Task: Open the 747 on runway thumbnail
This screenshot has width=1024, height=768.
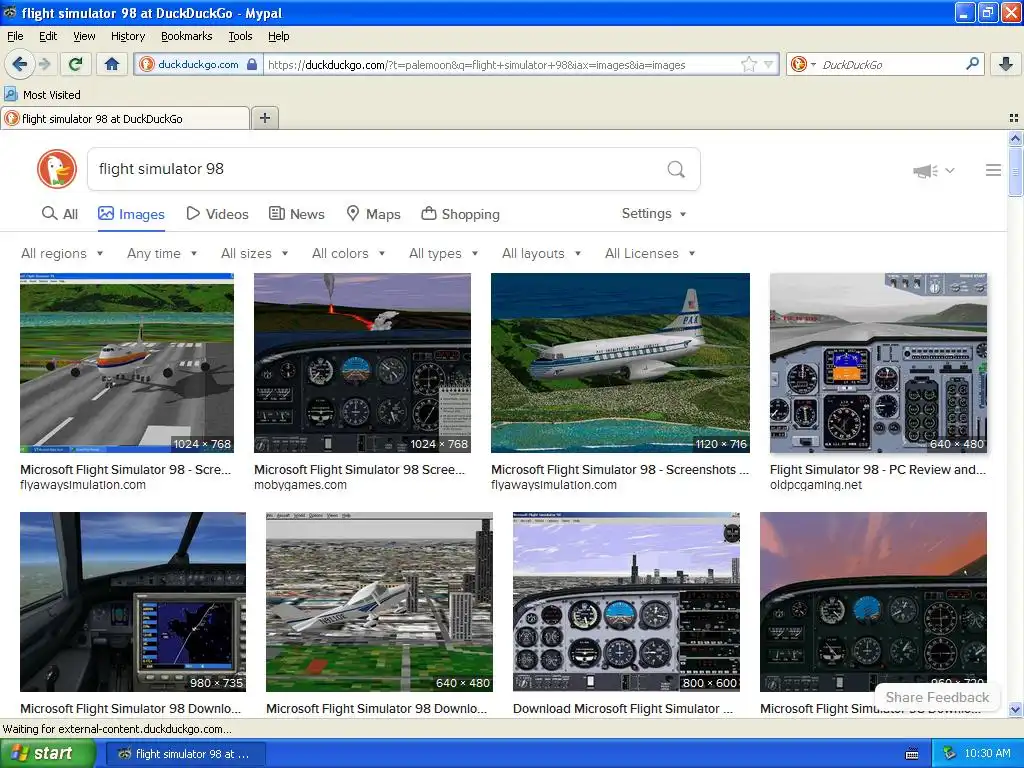Action: (127, 363)
